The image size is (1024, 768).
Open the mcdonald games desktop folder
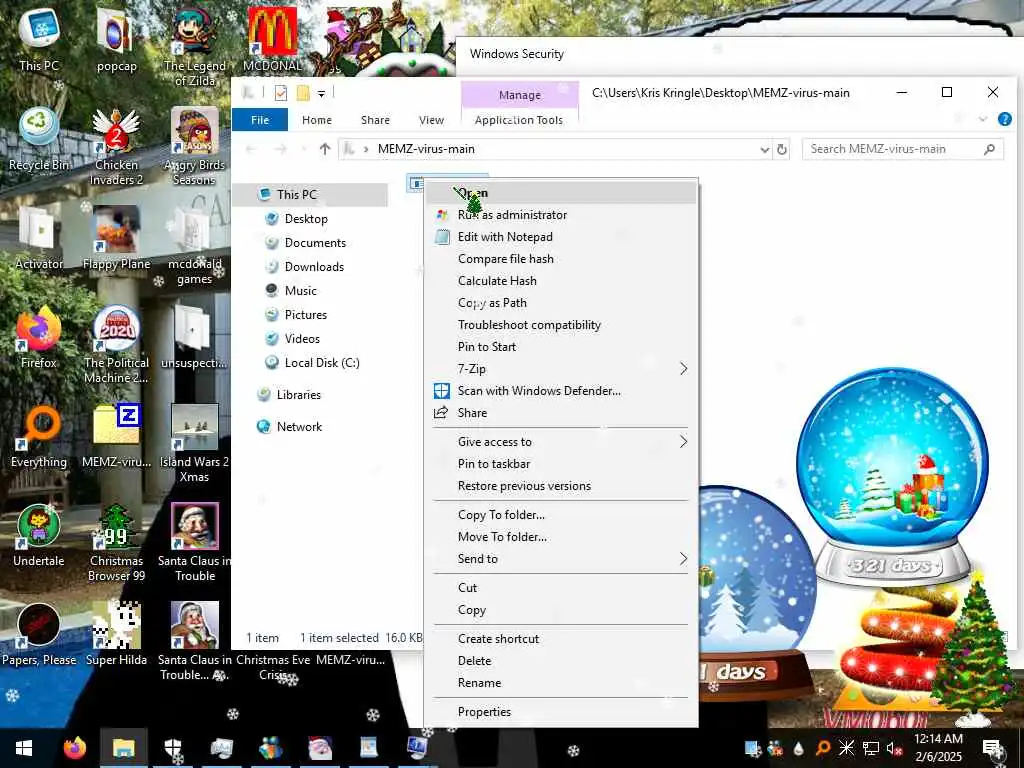pos(195,246)
